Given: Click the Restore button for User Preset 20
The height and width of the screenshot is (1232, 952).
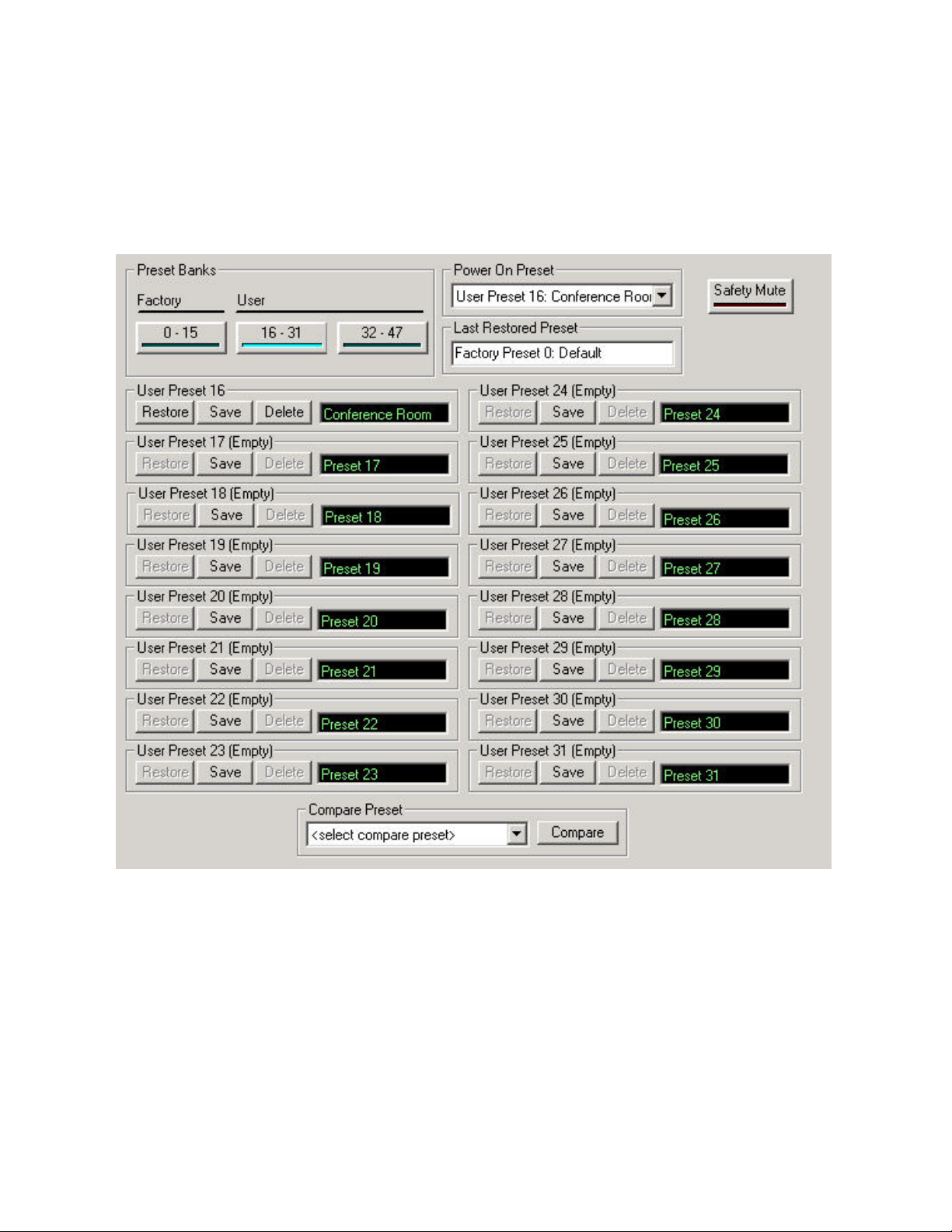Looking at the screenshot, I should click(x=166, y=618).
